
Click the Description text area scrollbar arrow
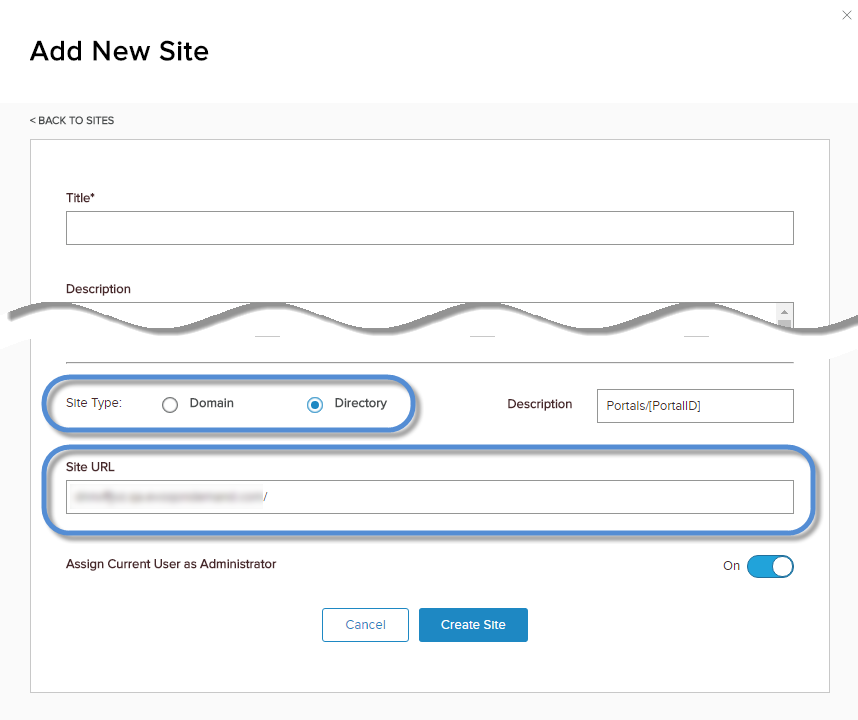tap(785, 310)
